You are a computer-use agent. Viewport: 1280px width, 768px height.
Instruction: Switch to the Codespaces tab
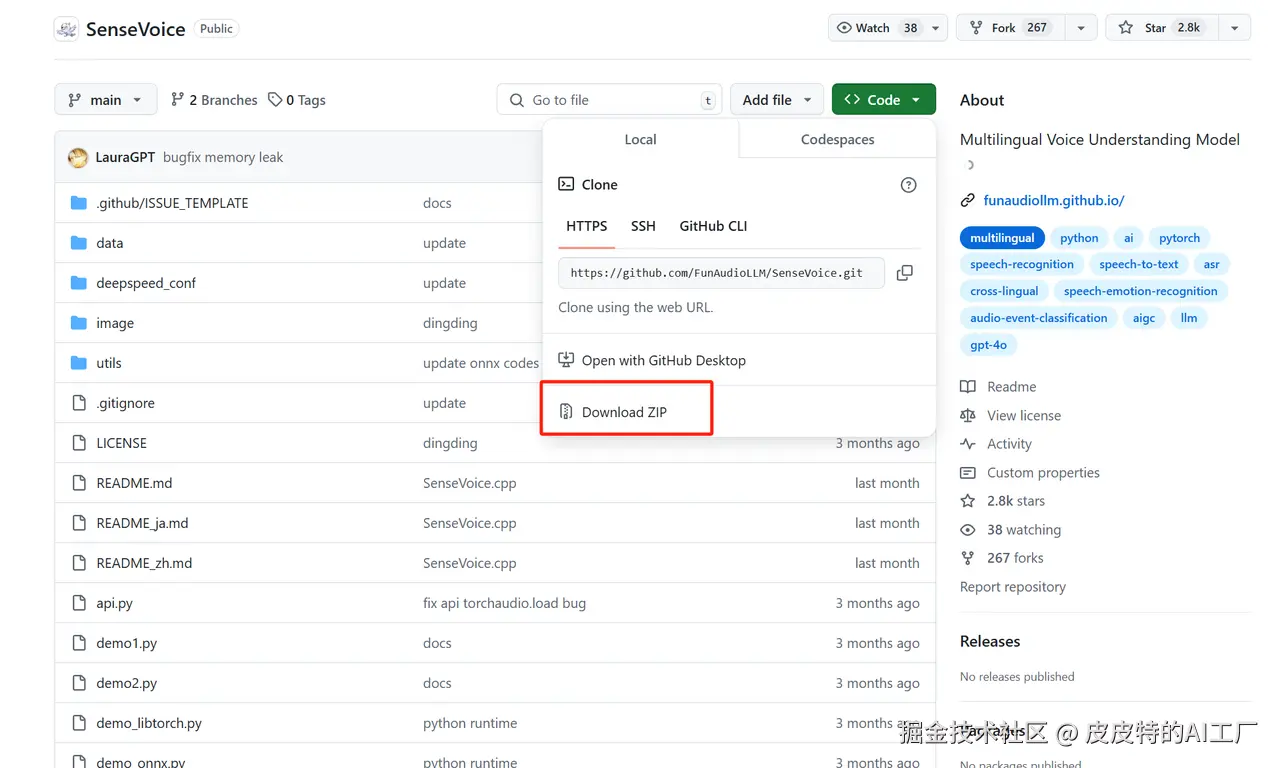coord(838,139)
